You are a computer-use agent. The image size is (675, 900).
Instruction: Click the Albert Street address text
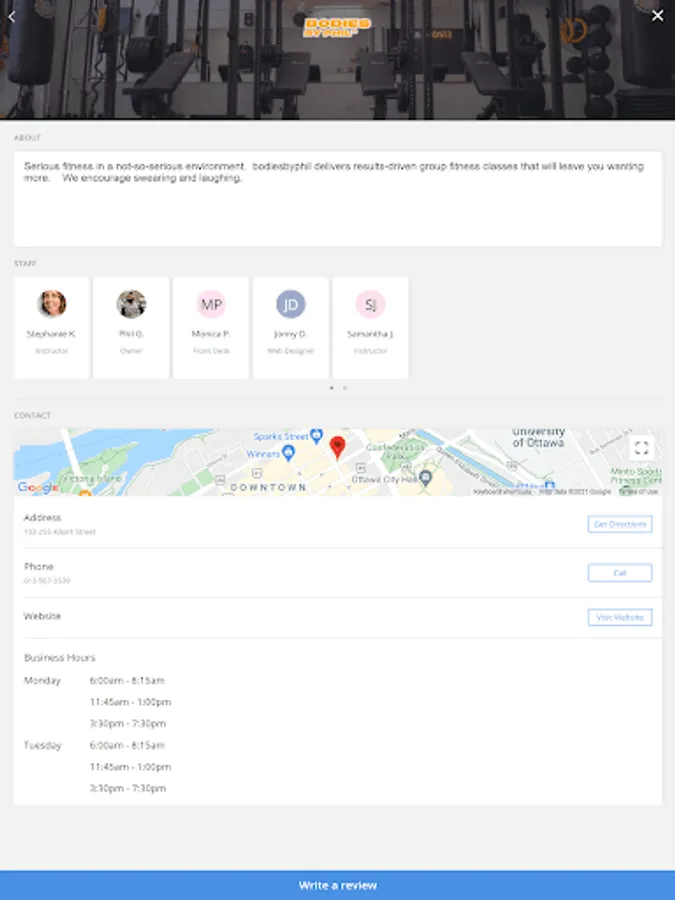60,532
